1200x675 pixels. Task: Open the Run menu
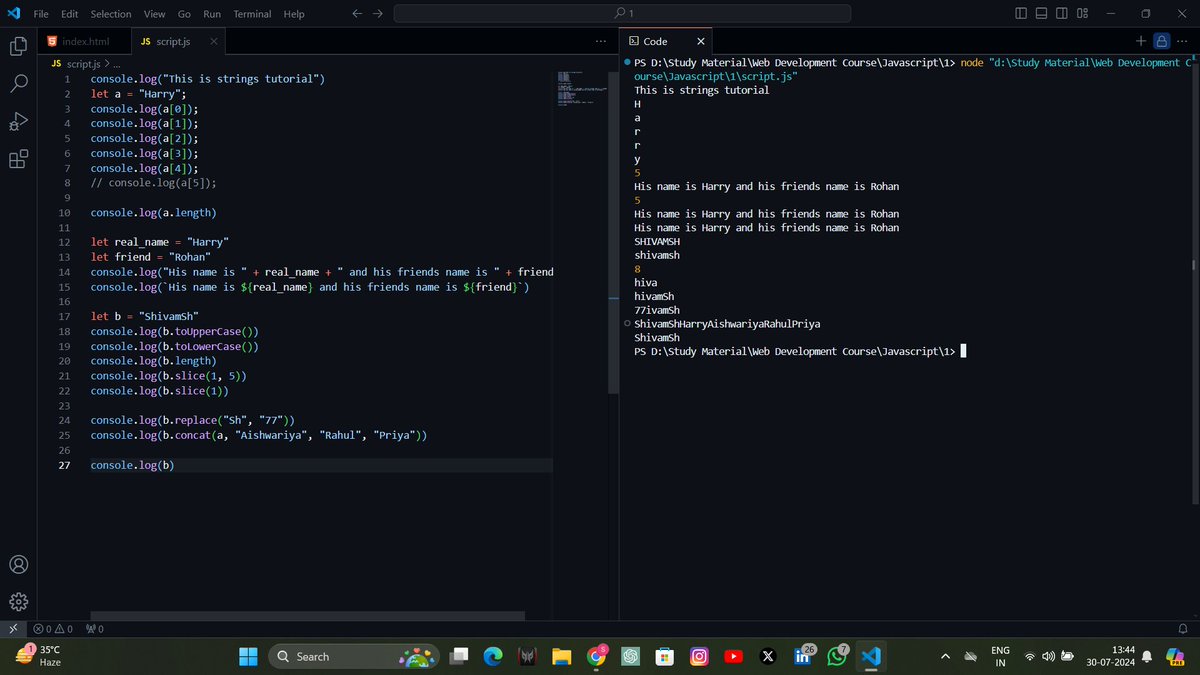[x=212, y=14]
